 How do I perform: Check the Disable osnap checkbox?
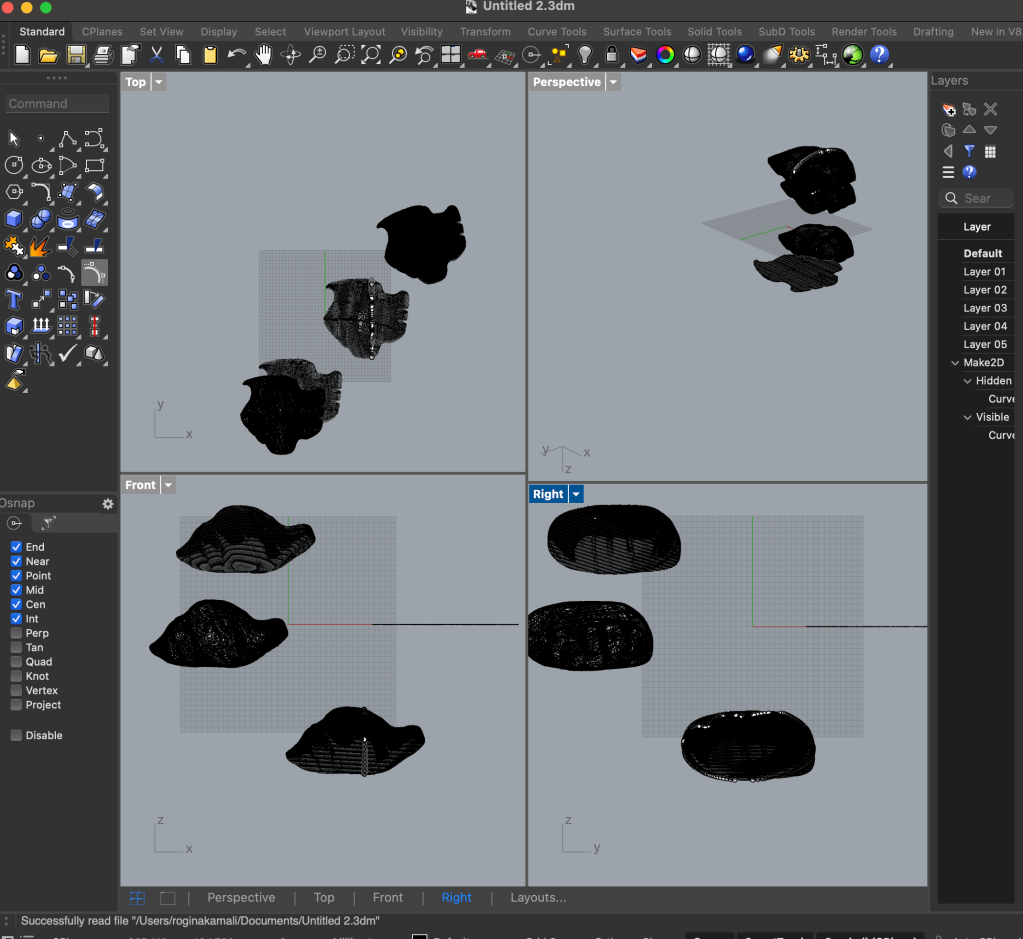[x=16, y=735]
